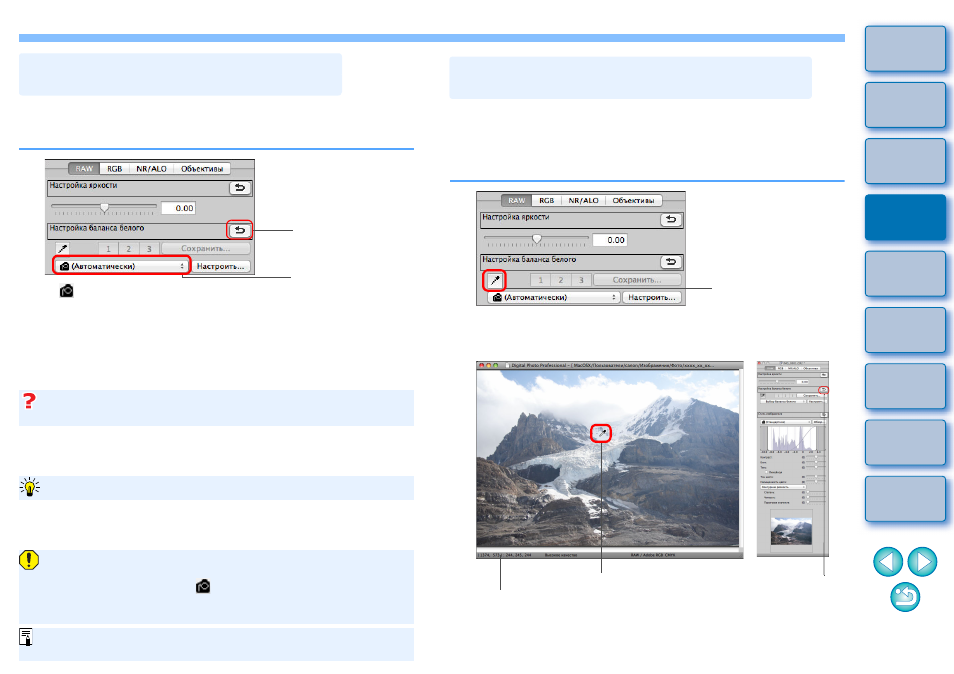Click Настроить... in the right palette
The height and width of the screenshot is (674, 954).
pyautogui.click(x=652, y=297)
